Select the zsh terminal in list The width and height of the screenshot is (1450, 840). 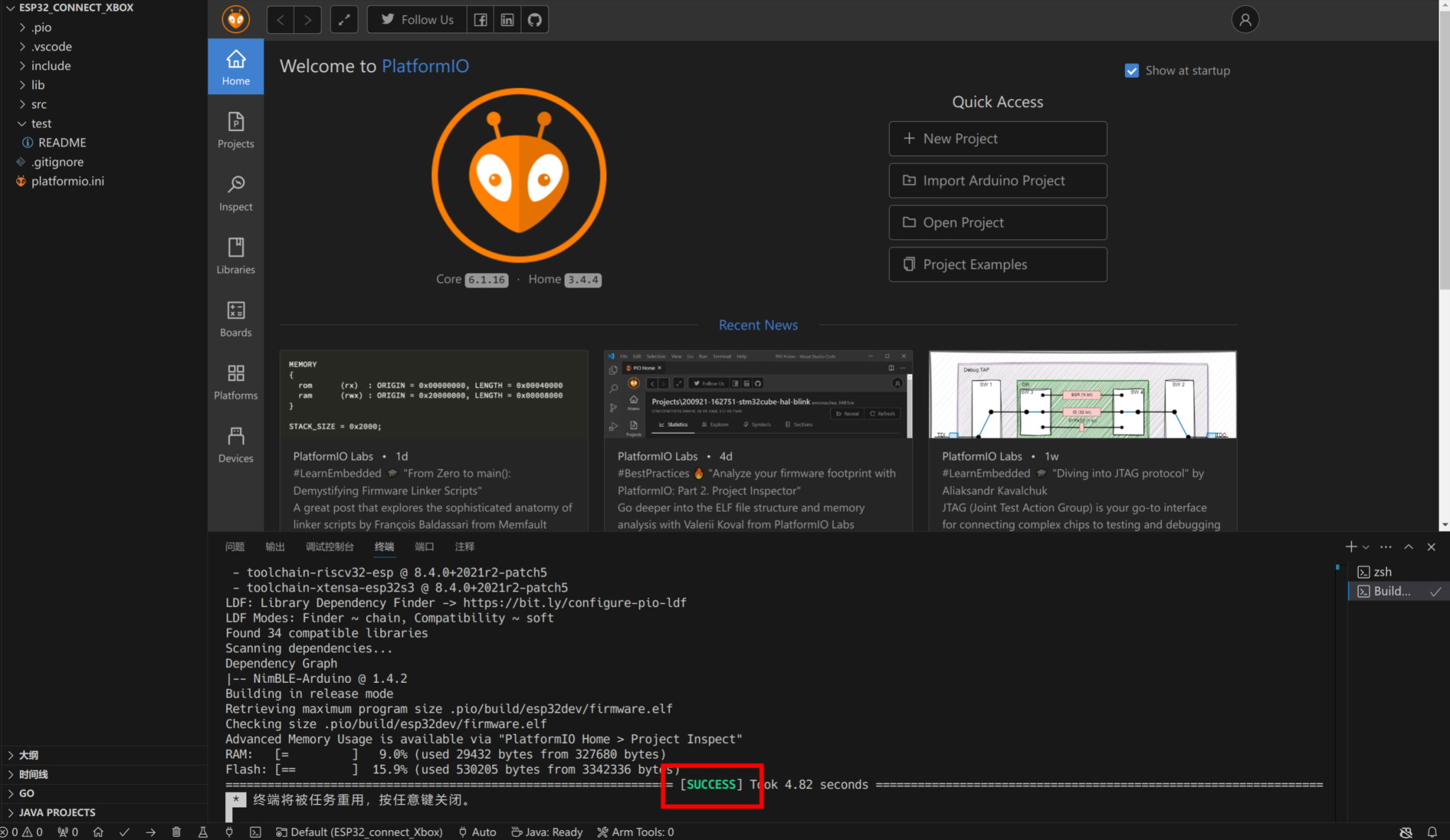coord(1381,572)
